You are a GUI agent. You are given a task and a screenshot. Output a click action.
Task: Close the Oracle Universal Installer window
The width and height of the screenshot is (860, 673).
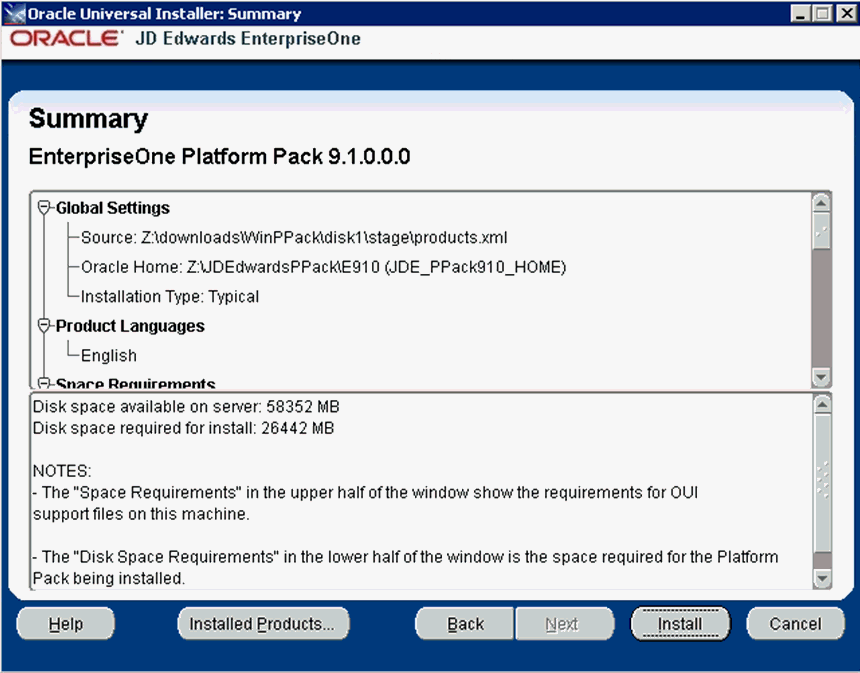(846, 13)
